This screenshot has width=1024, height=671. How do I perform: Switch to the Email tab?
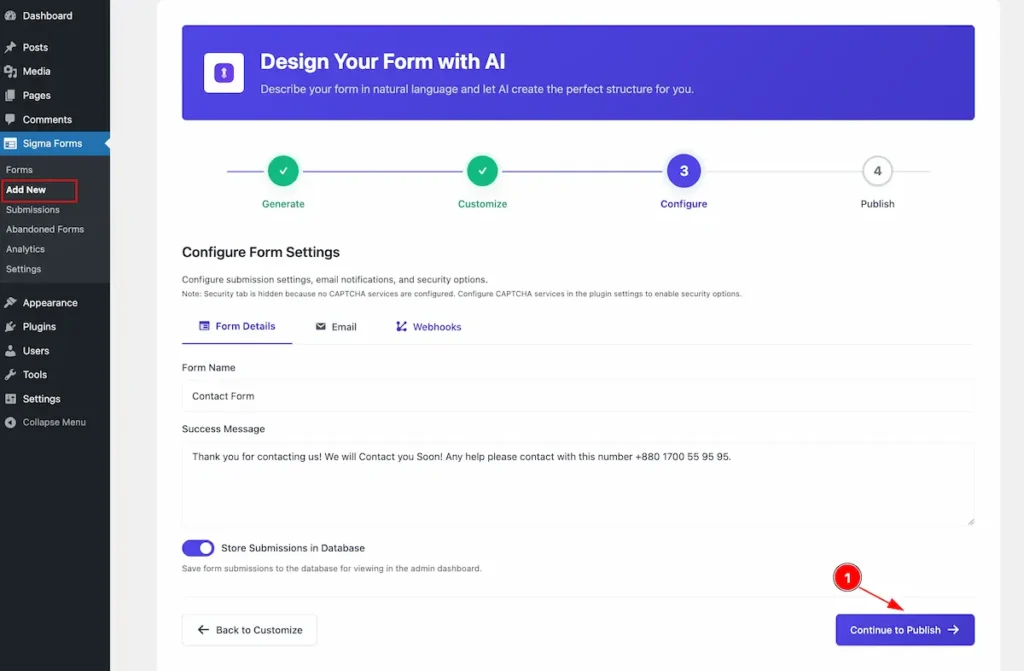coord(336,327)
